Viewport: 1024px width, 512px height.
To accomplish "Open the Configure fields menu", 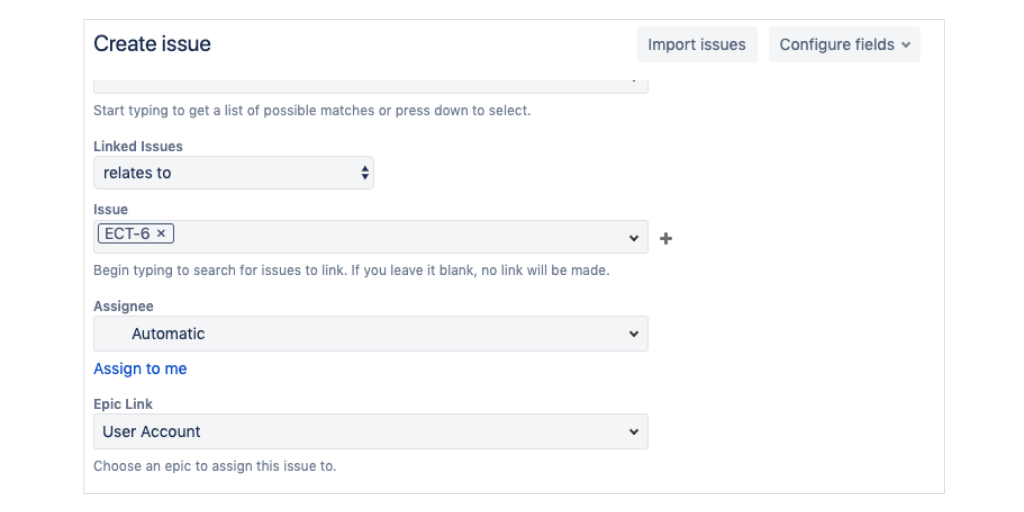I will 844,45.
